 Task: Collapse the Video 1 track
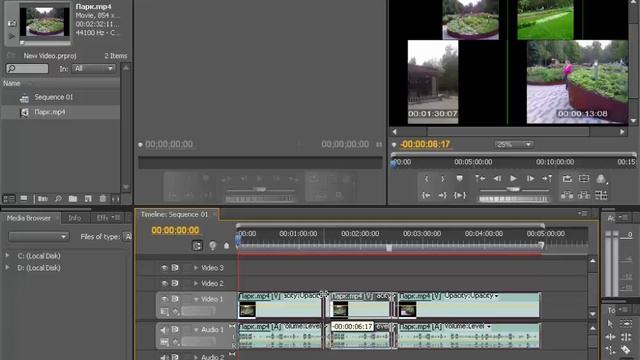coord(196,299)
